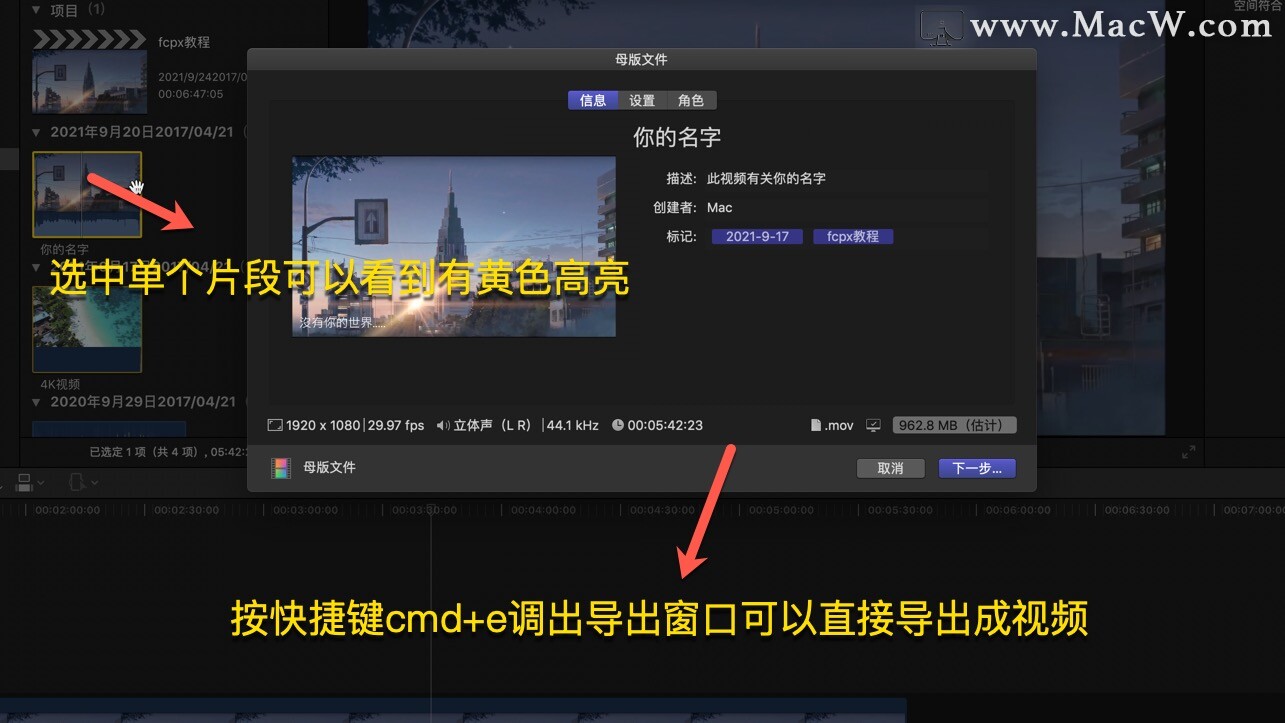Image resolution: width=1285 pixels, height=723 pixels.
Task: Click 下一步… to continue the export
Action: click(x=977, y=468)
